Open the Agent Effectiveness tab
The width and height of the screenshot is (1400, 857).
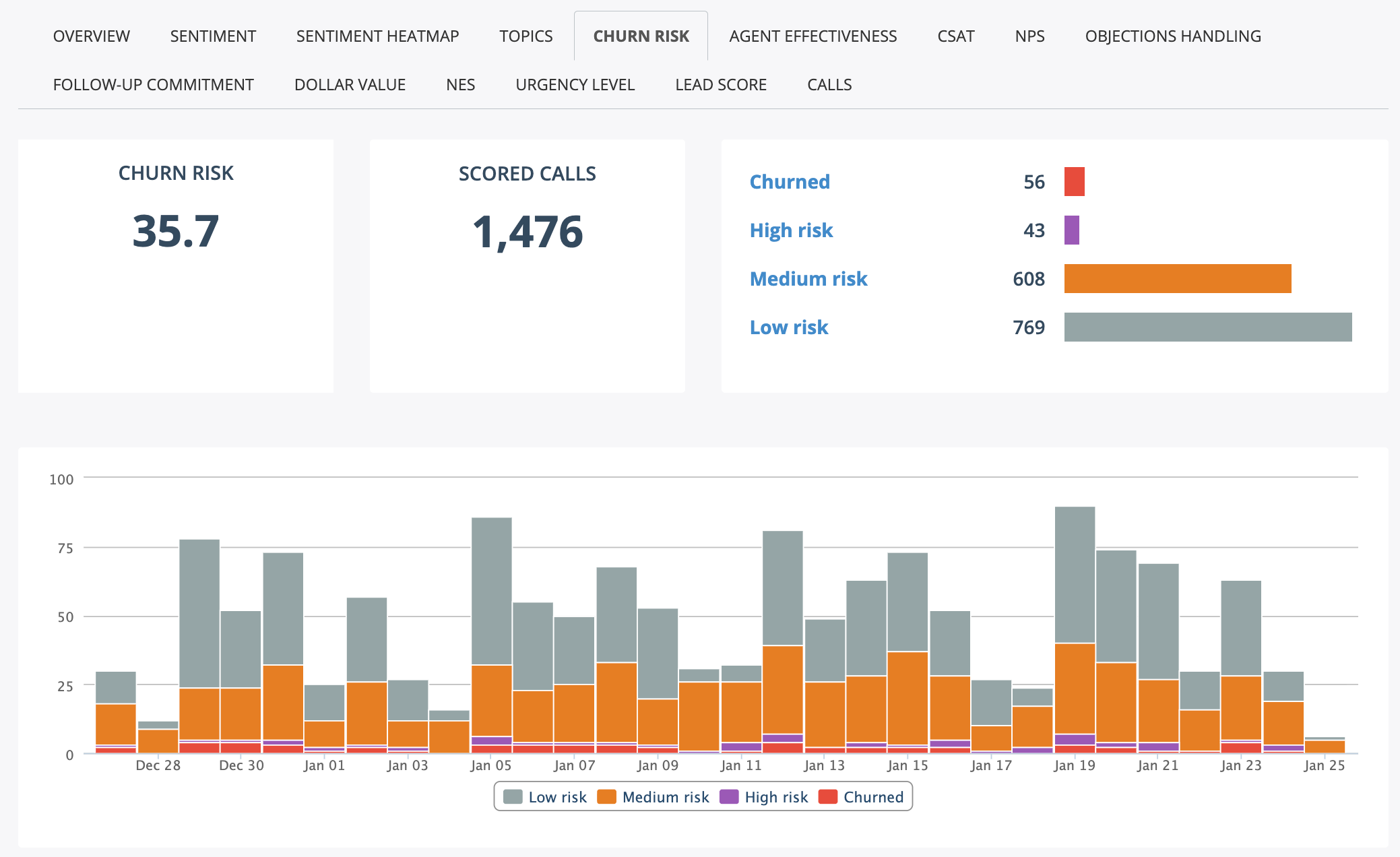coord(813,36)
